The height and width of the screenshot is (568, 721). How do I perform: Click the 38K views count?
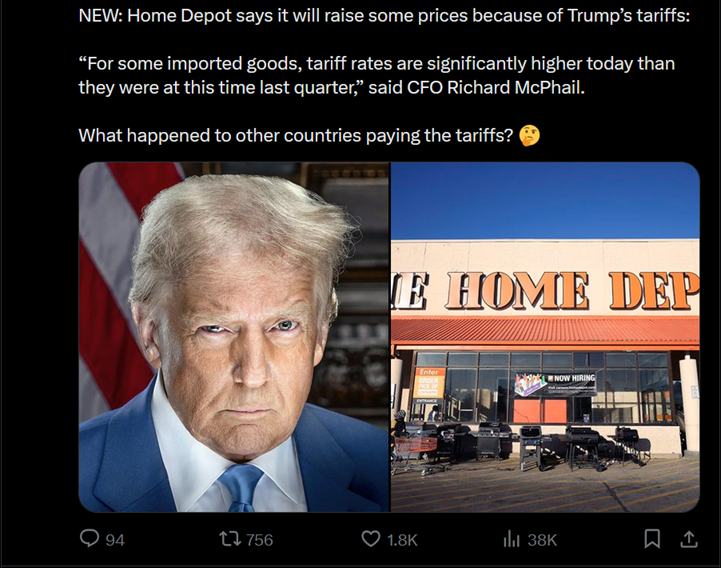click(x=542, y=539)
